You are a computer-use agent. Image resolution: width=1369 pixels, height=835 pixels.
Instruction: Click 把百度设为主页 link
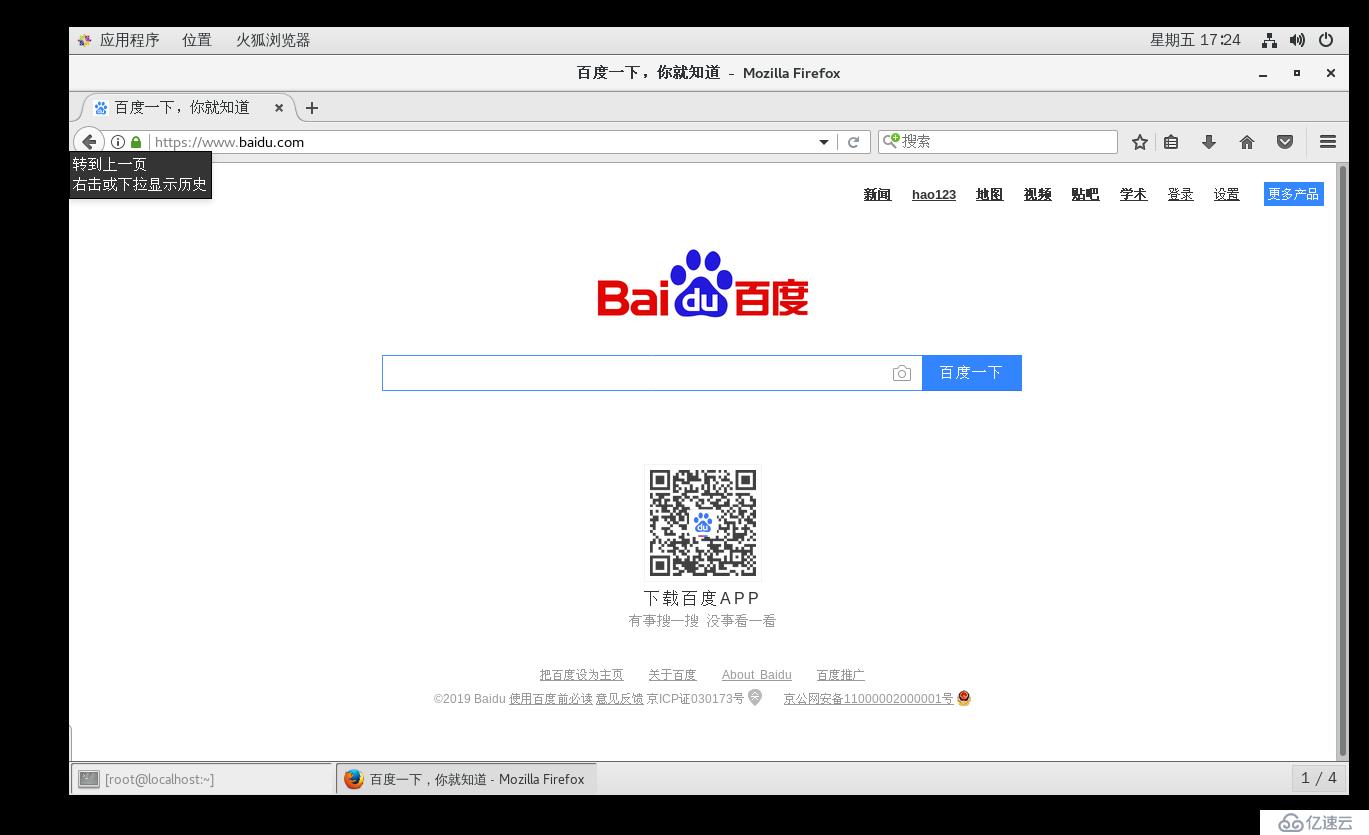click(x=581, y=675)
